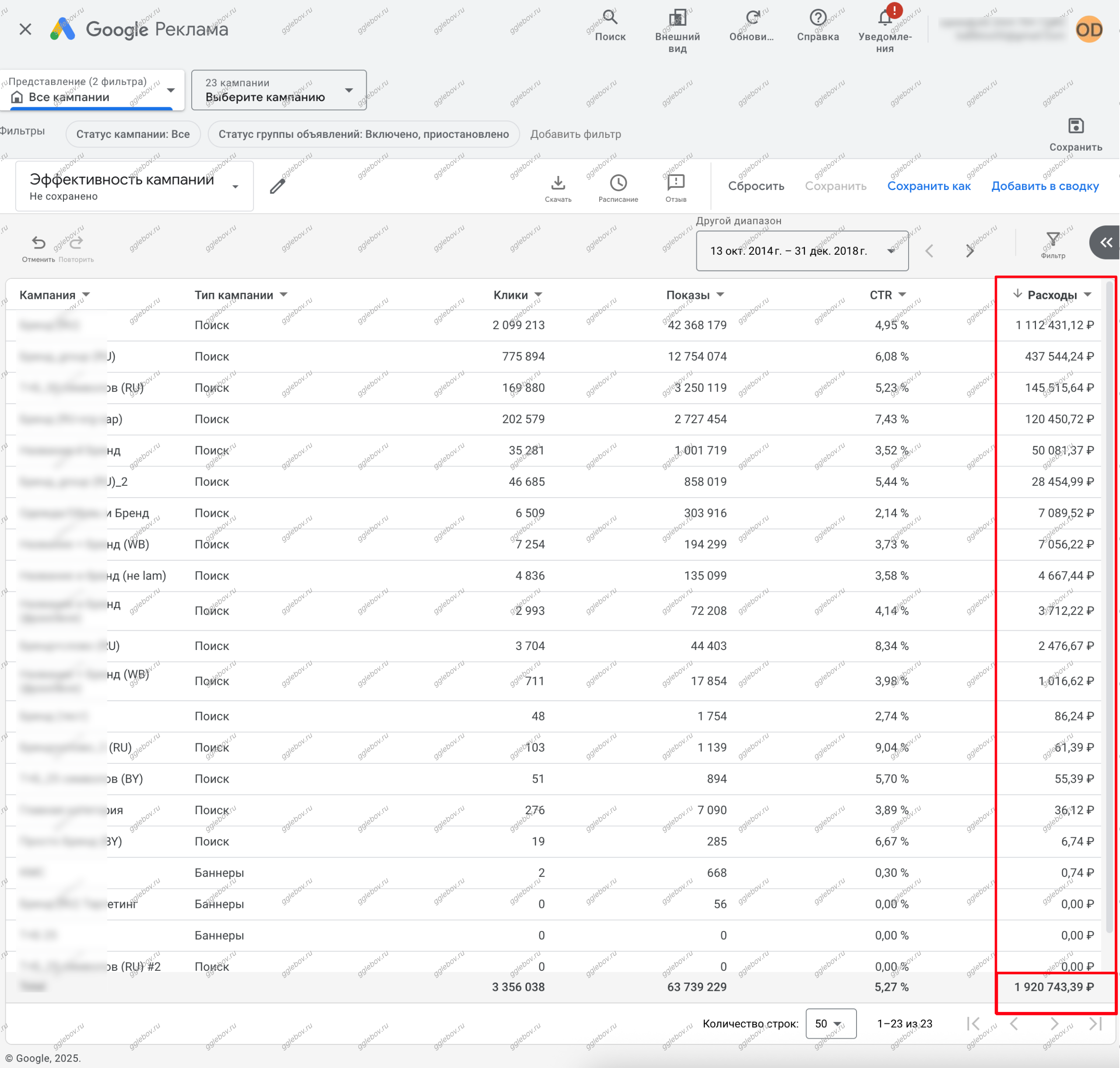This screenshot has height=1068, width=1120.
Task: Open notifications bell icon
Action: coord(885,18)
